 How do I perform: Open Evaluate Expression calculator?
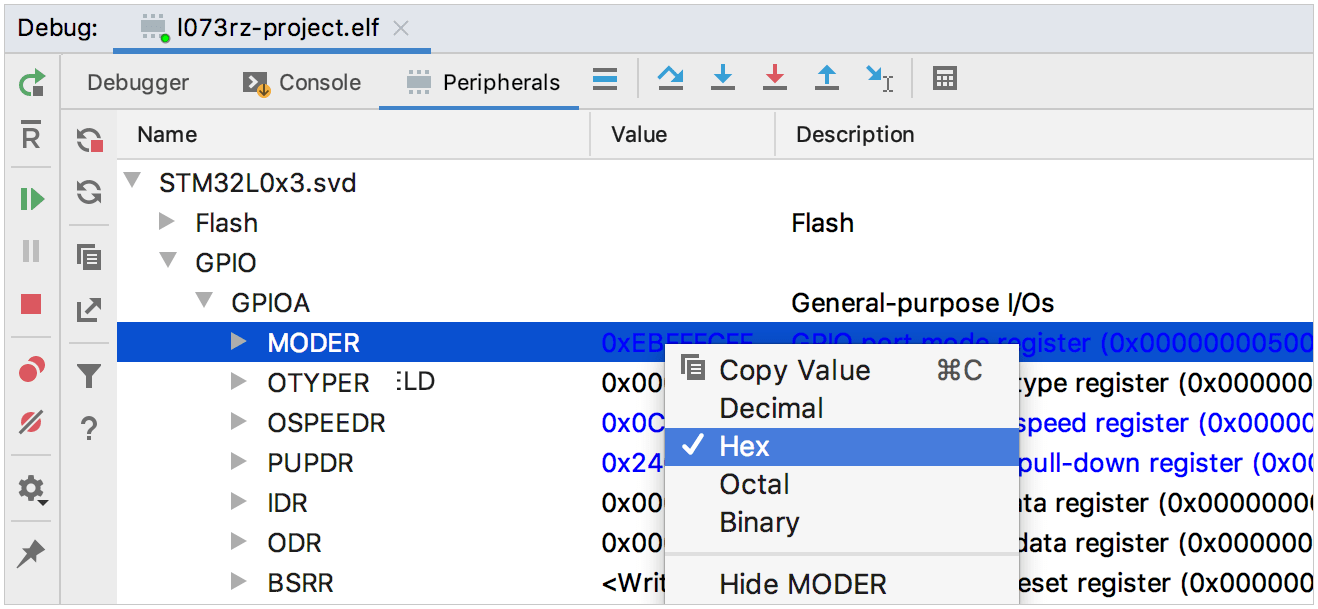pyautogui.click(x=944, y=80)
